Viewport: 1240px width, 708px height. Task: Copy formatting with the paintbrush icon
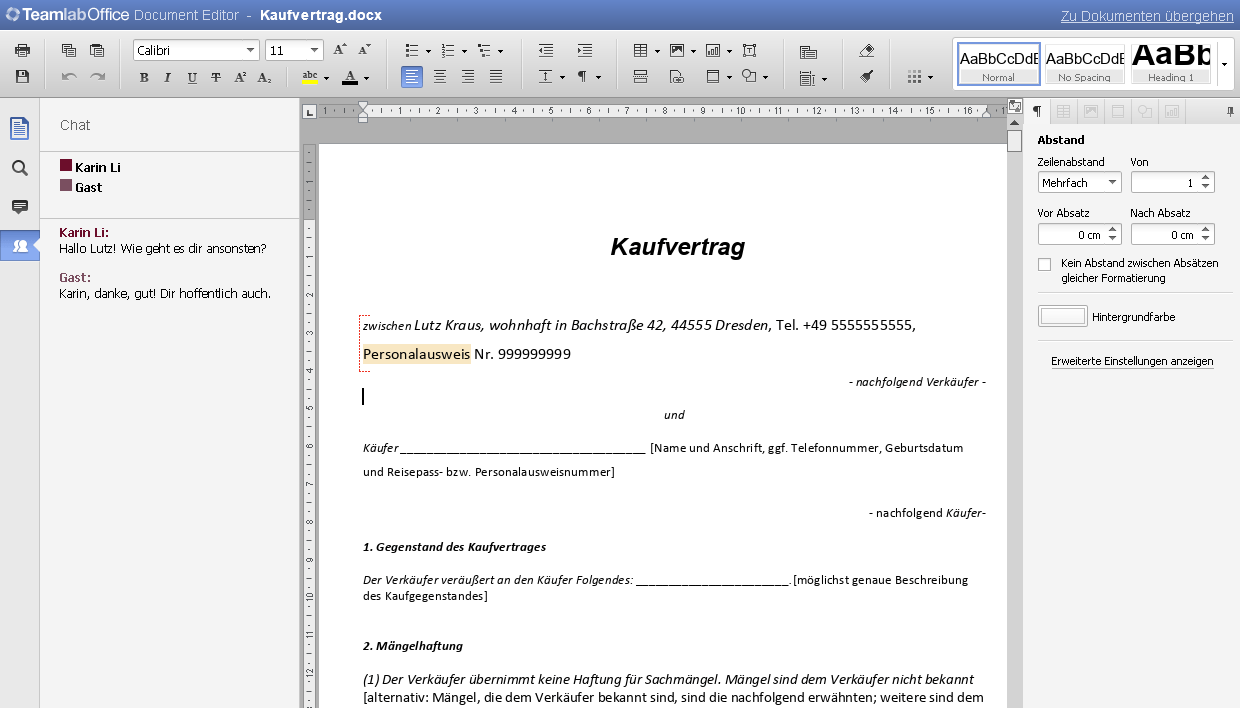(867, 77)
